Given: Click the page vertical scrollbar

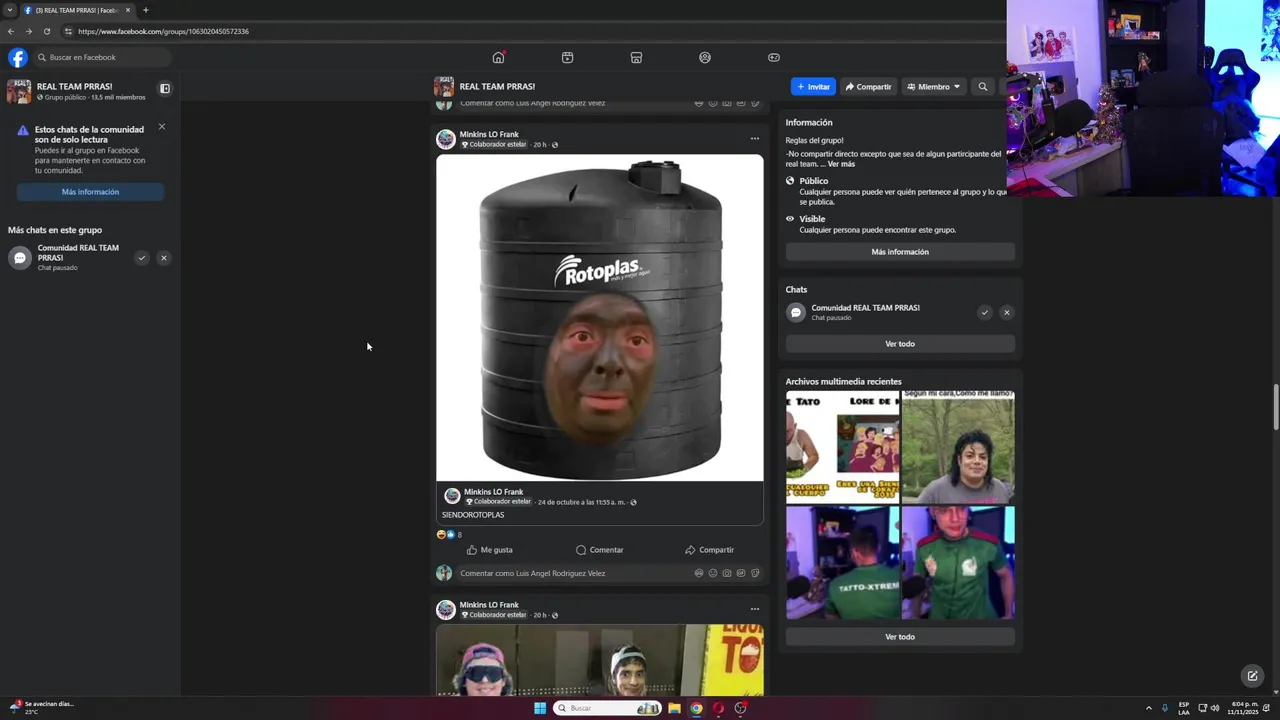Looking at the screenshot, I should click(x=1275, y=406).
